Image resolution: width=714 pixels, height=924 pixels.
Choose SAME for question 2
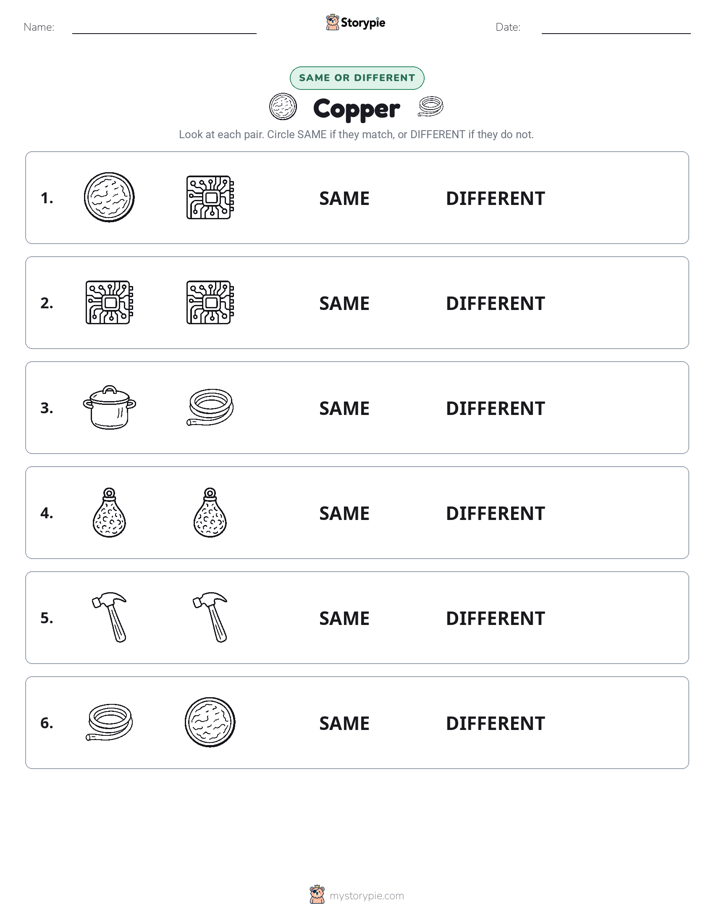click(344, 303)
